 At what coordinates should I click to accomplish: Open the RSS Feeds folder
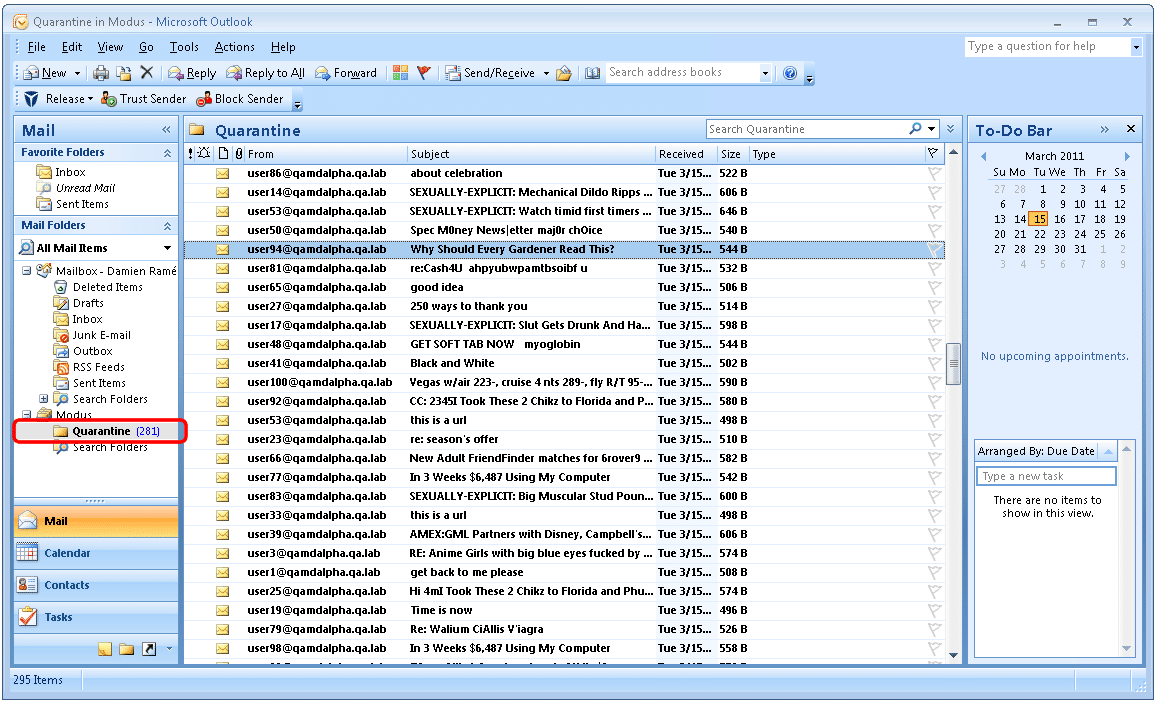(x=98, y=367)
